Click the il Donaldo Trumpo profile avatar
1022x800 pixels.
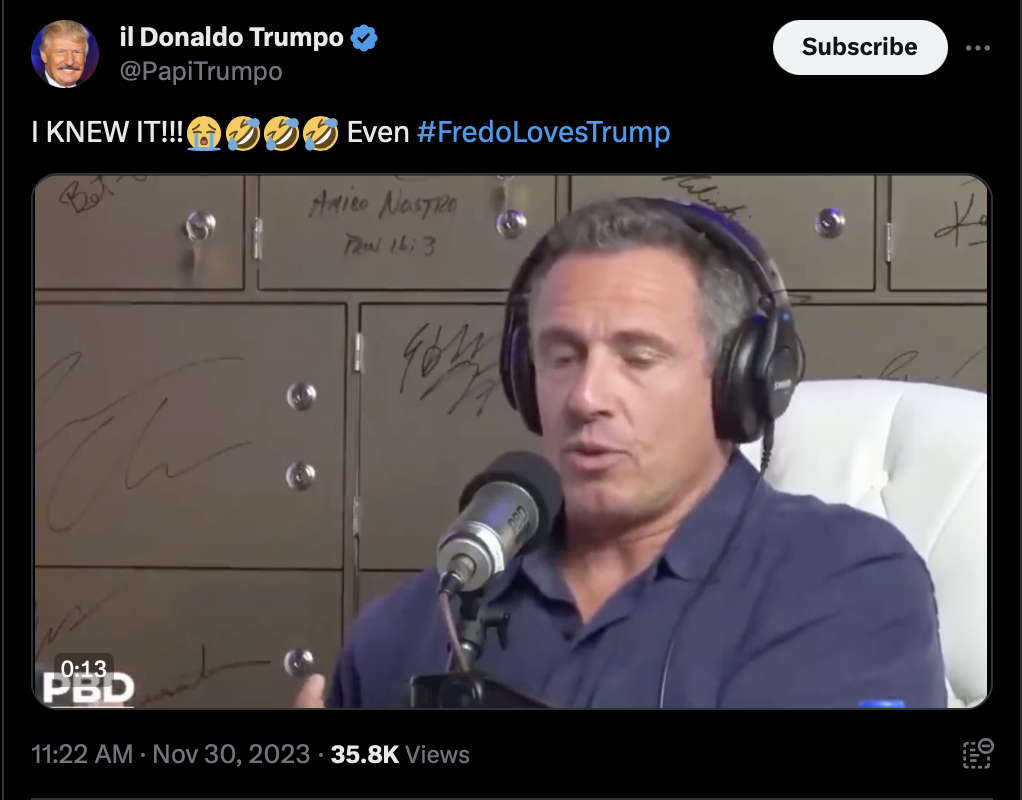click(x=65, y=53)
